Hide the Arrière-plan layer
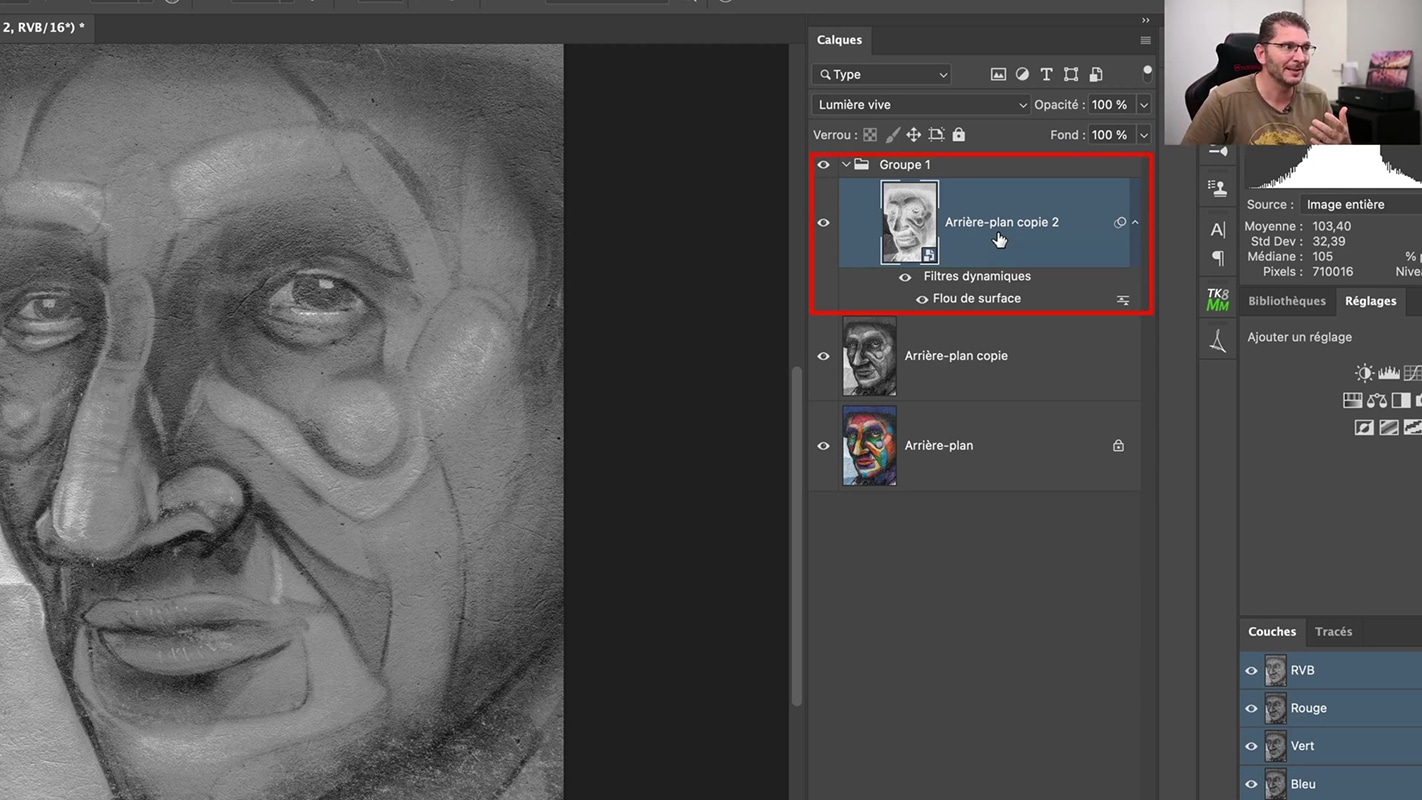1422x800 pixels. point(823,446)
